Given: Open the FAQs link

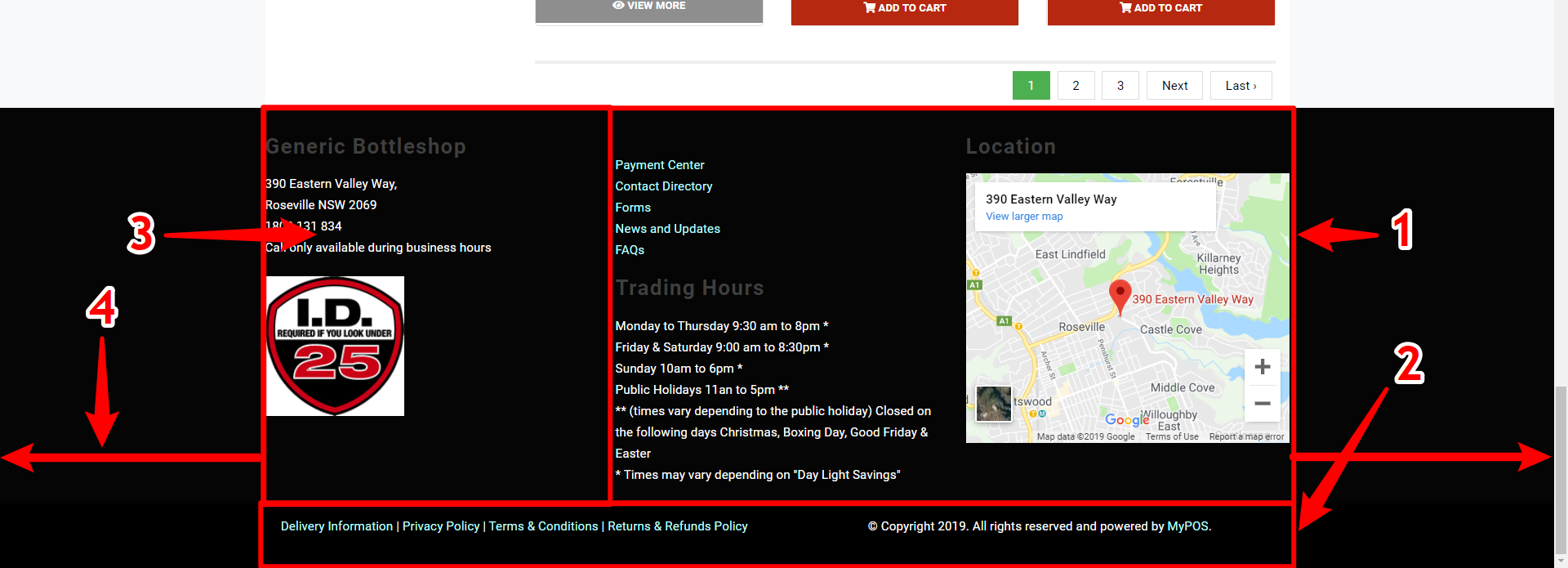Looking at the screenshot, I should coord(630,250).
